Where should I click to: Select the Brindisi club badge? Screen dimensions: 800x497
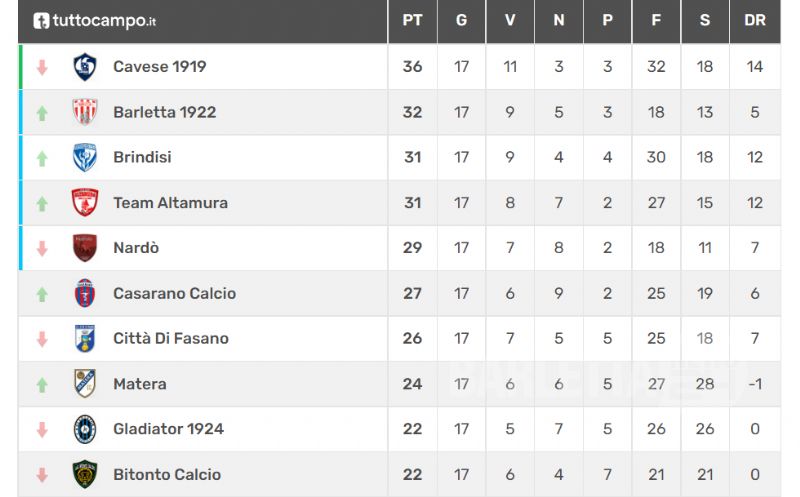tap(85, 157)
